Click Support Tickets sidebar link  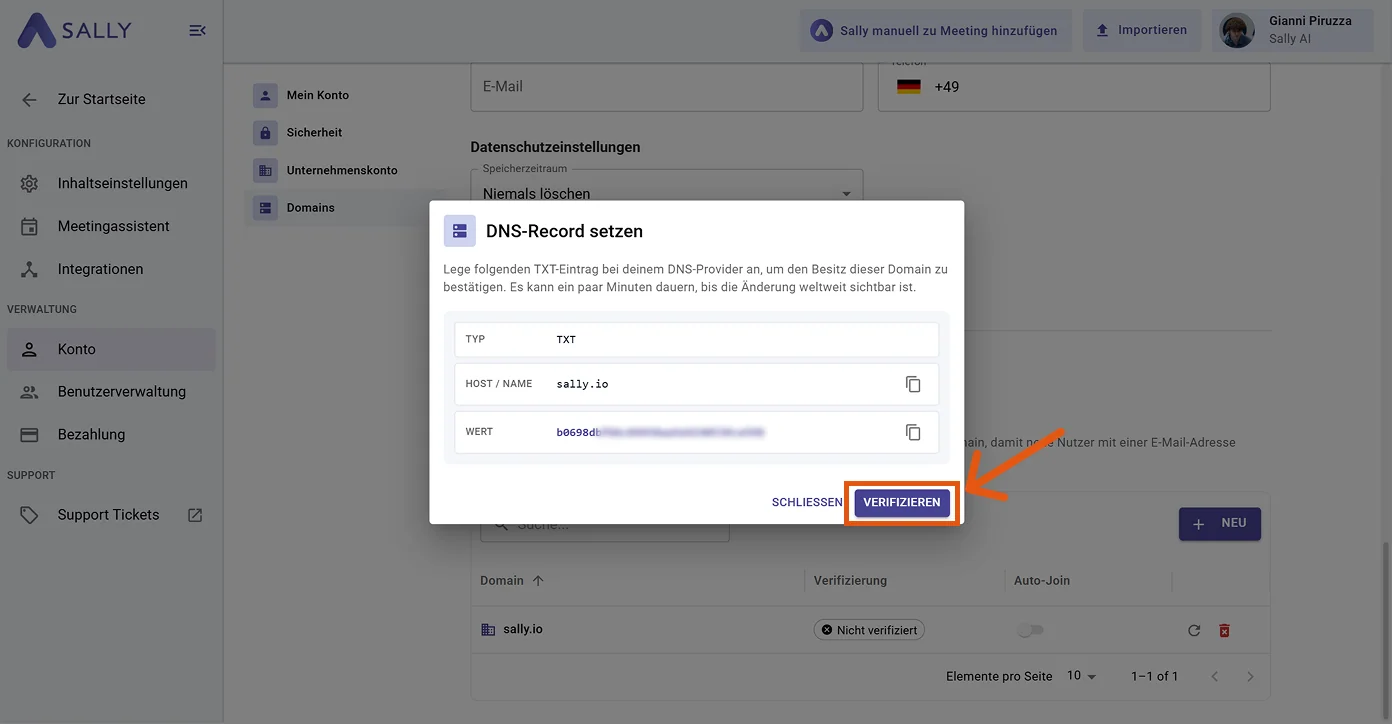pyautogui.click(x=111, y=515)
